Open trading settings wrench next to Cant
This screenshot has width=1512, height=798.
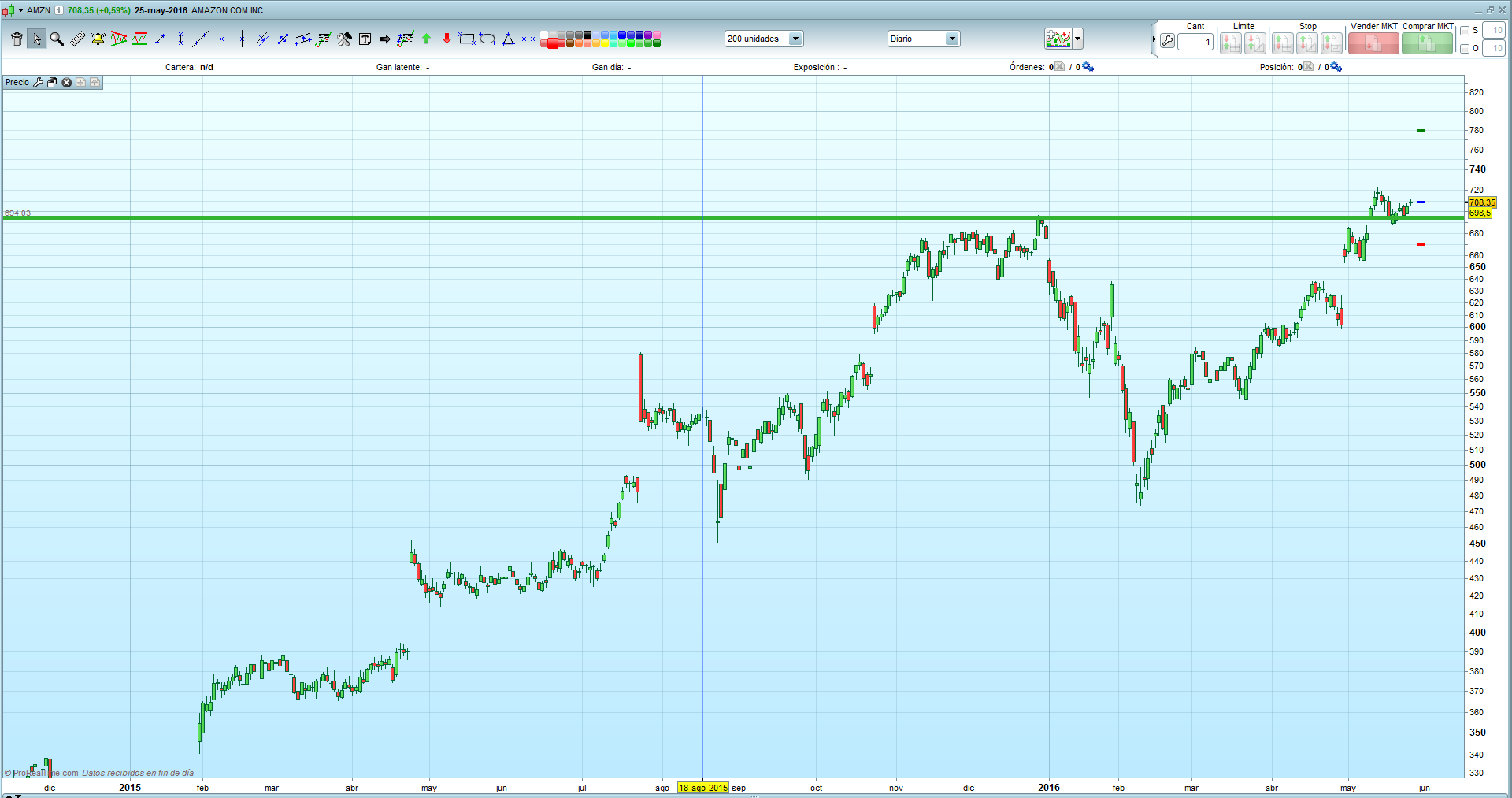(1167, 41)
